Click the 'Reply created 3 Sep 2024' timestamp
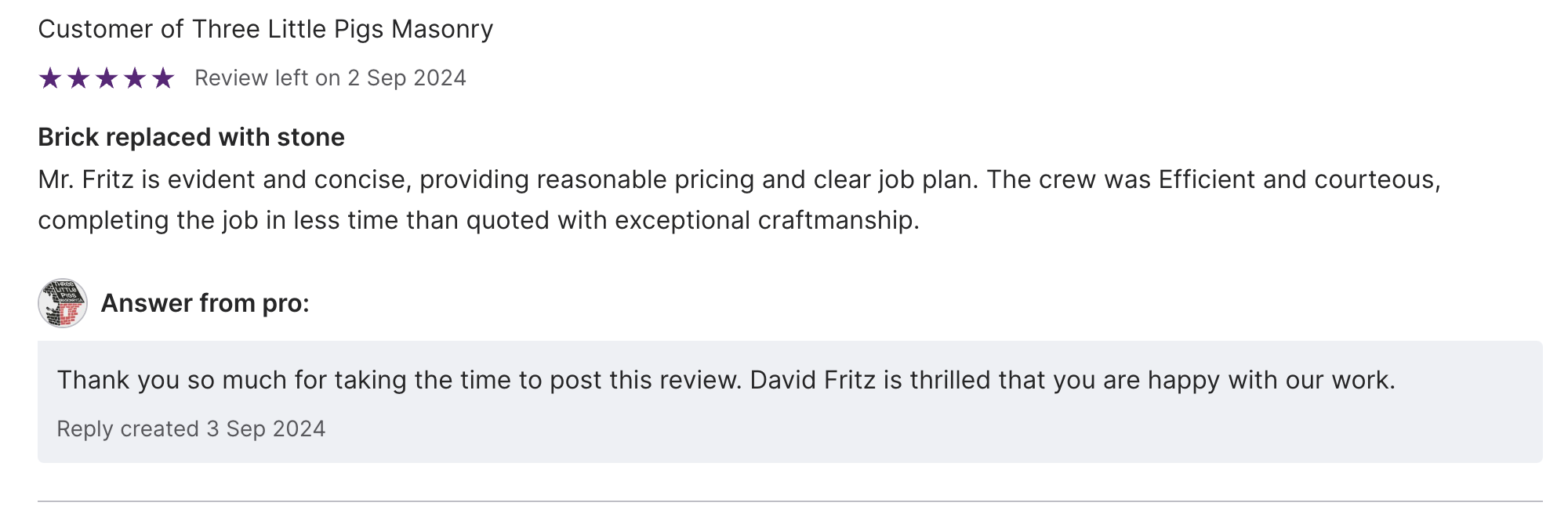This screenshot has height=517, width=1568. [x=191, y=428]
